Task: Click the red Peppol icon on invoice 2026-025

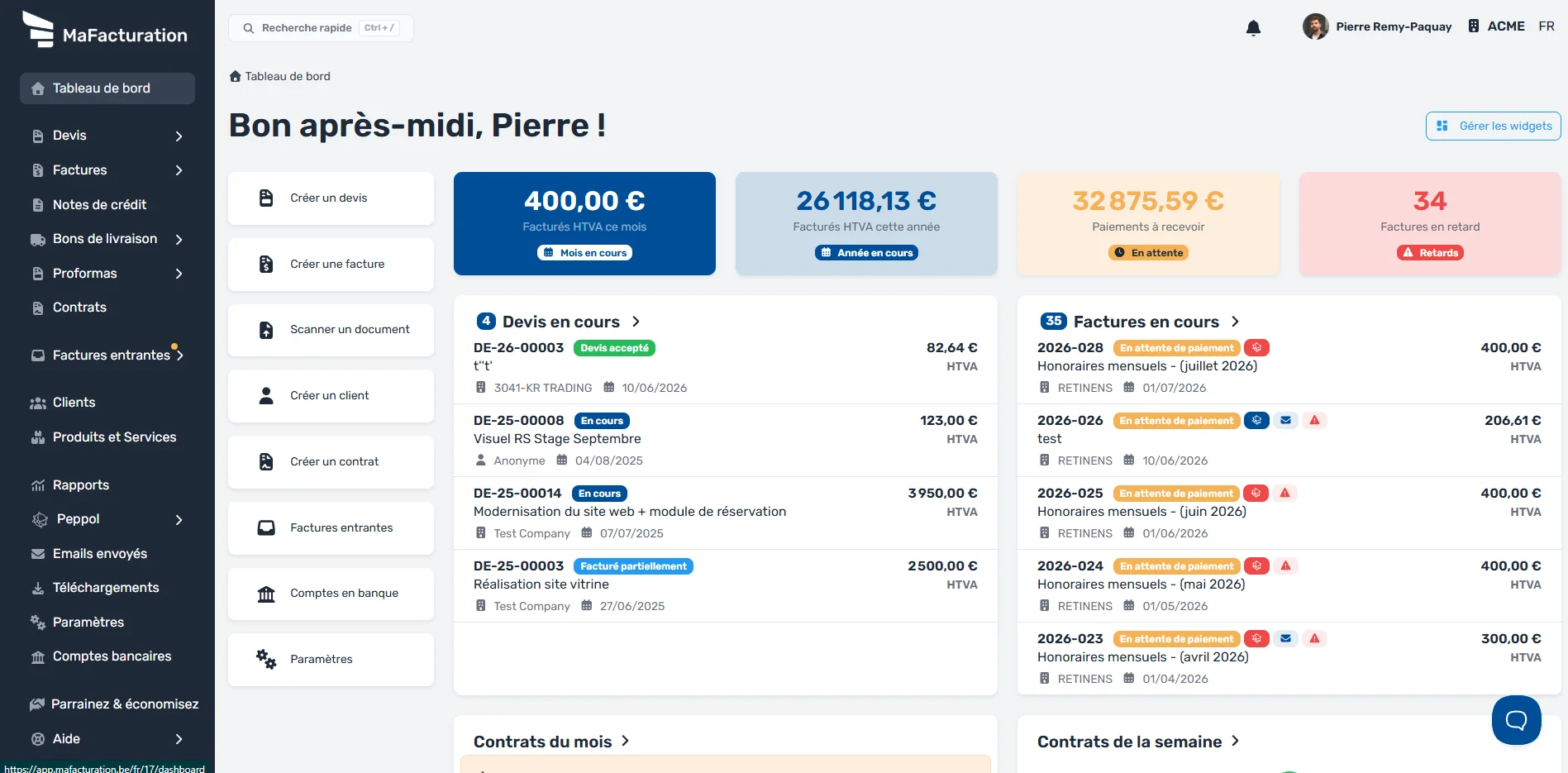Action: [x=1256, y=494]
